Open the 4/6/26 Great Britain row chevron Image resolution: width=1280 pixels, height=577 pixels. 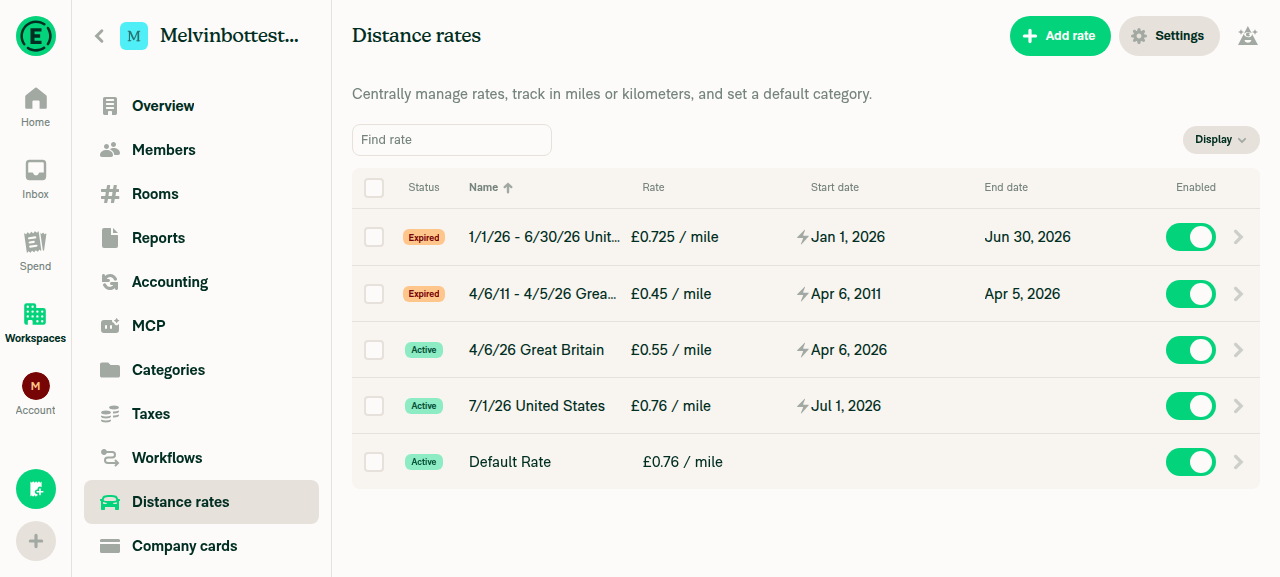pyautogui.click(x=1238, y=350)
